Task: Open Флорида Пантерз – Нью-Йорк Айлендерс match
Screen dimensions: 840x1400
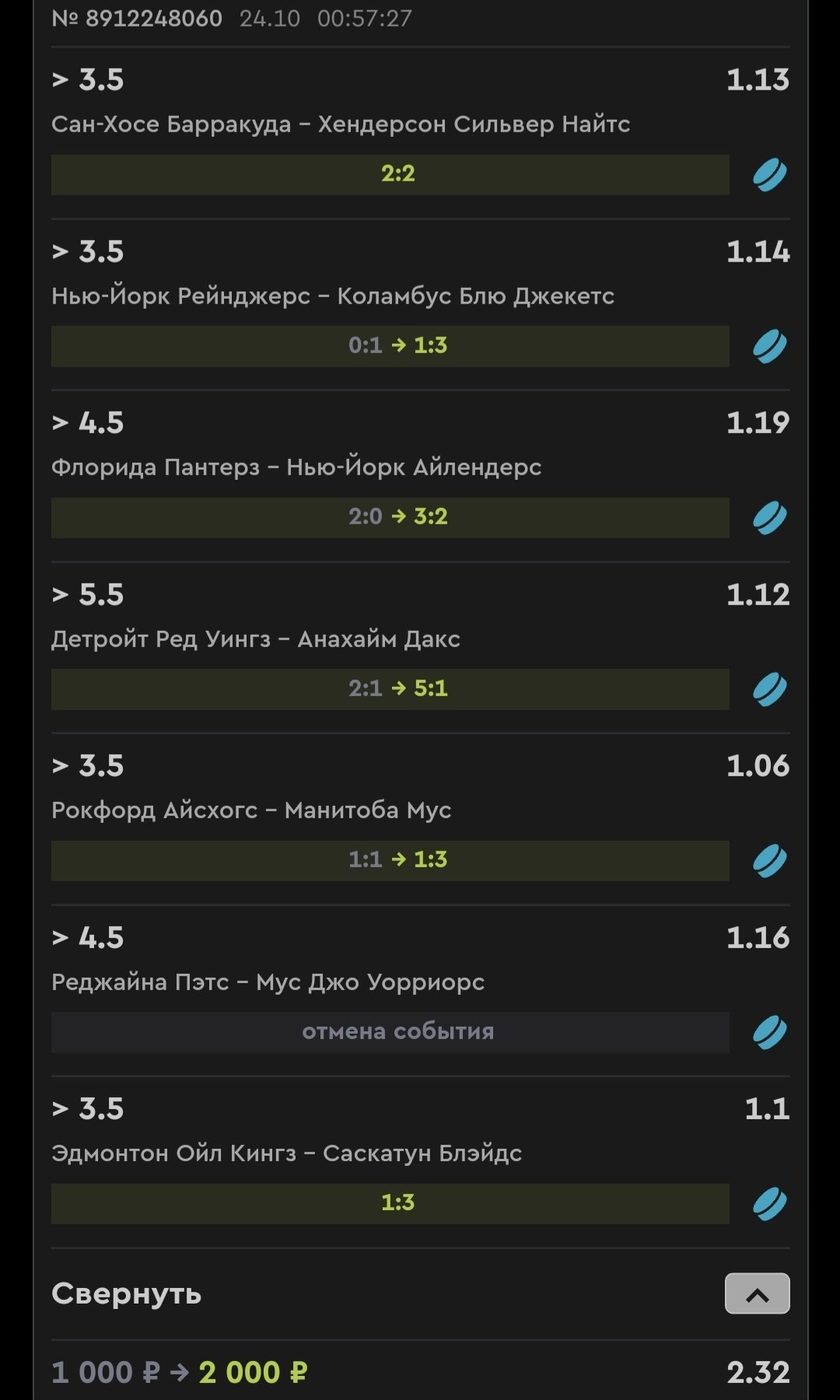Action: (296, 467)
